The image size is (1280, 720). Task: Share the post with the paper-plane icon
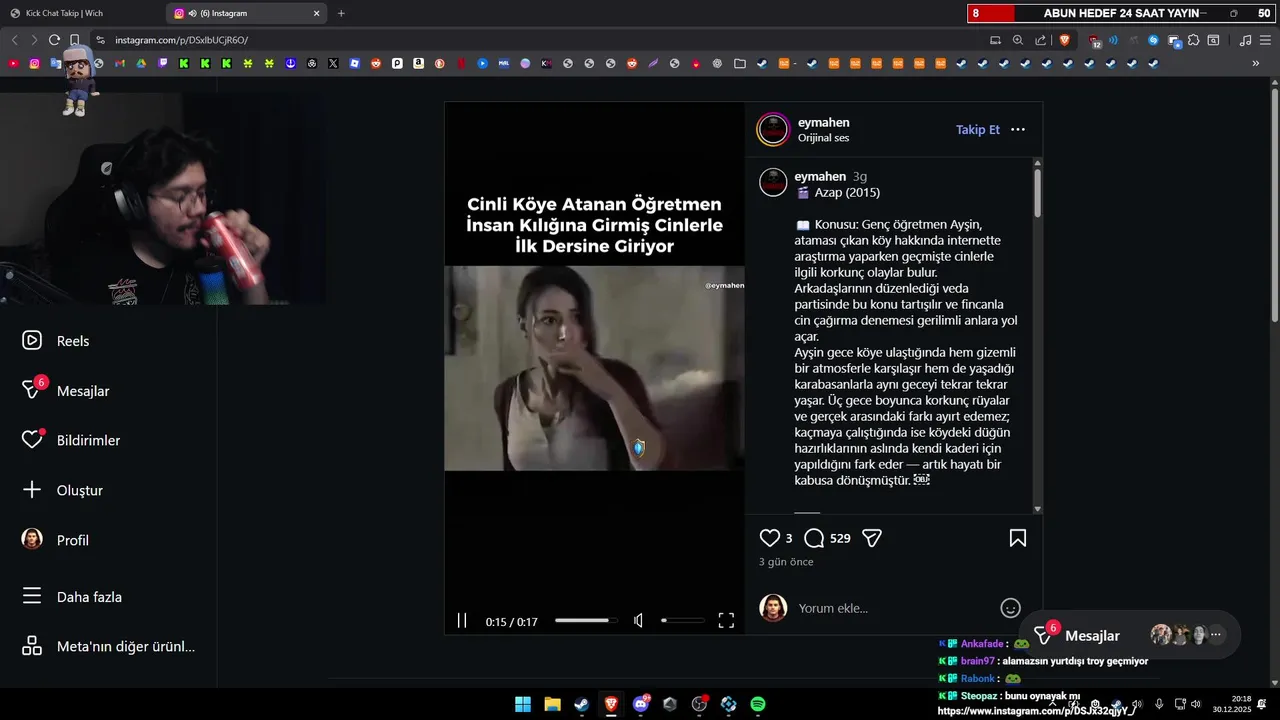pos(872,538)
